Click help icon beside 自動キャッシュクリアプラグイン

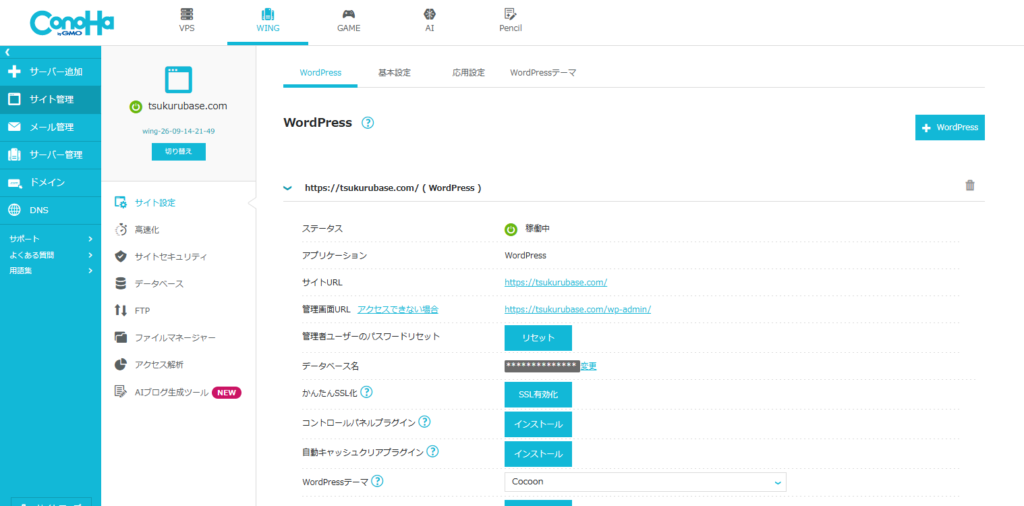coord(432,451)
